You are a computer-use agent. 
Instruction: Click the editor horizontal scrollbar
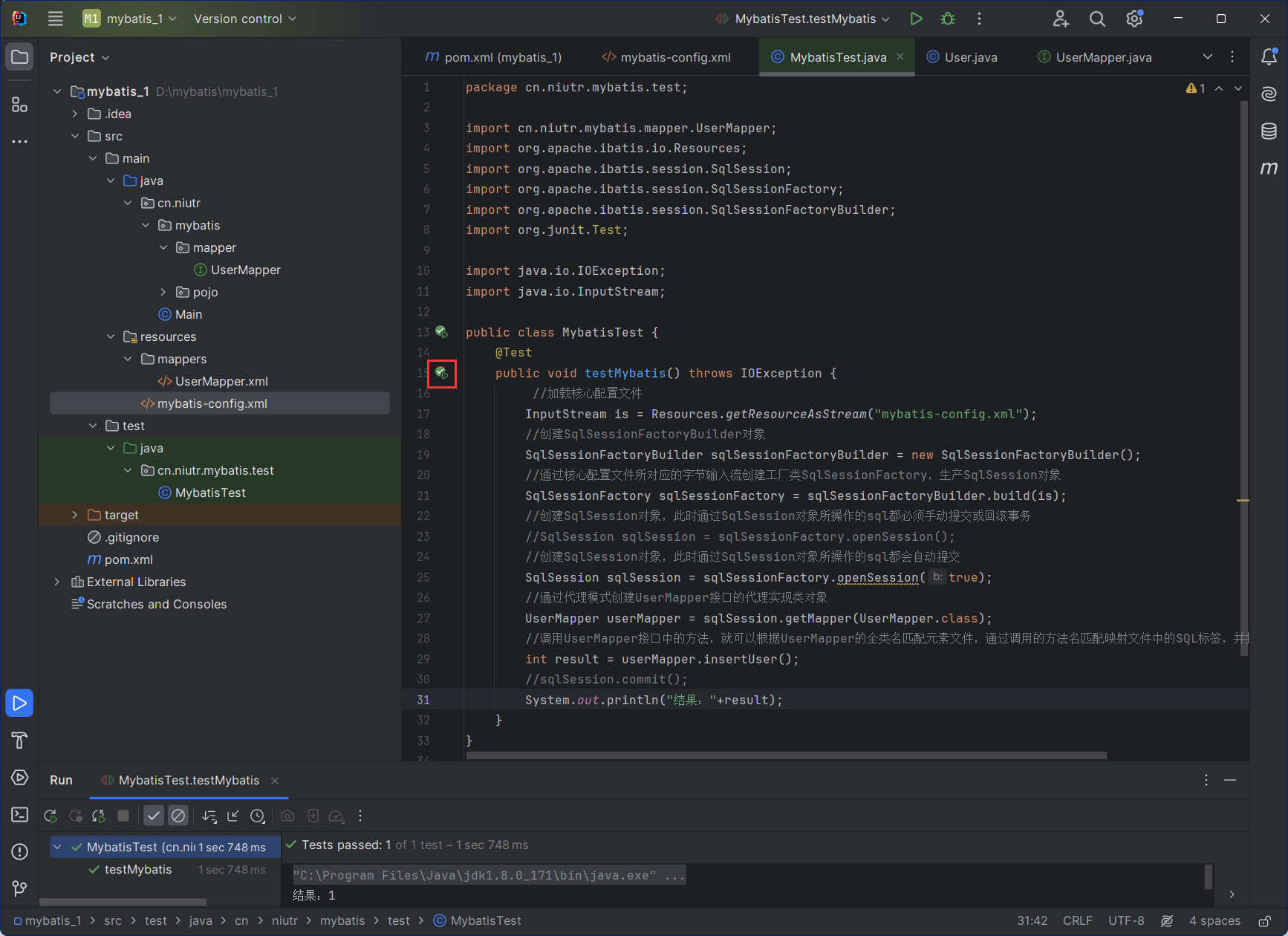tap(786, 755)
